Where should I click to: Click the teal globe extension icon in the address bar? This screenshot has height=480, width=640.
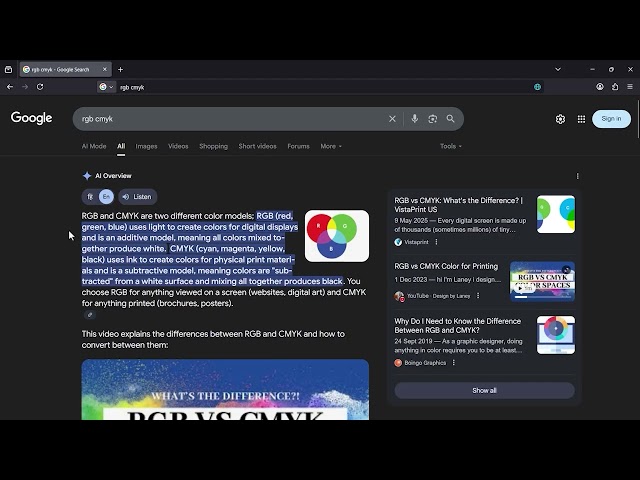(x=538, y=87)
